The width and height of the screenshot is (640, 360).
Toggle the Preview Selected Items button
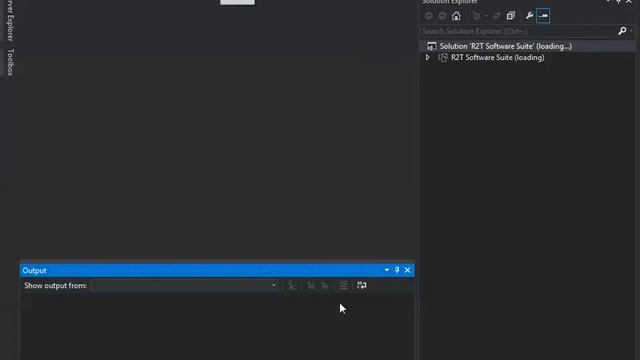[543, 16]
